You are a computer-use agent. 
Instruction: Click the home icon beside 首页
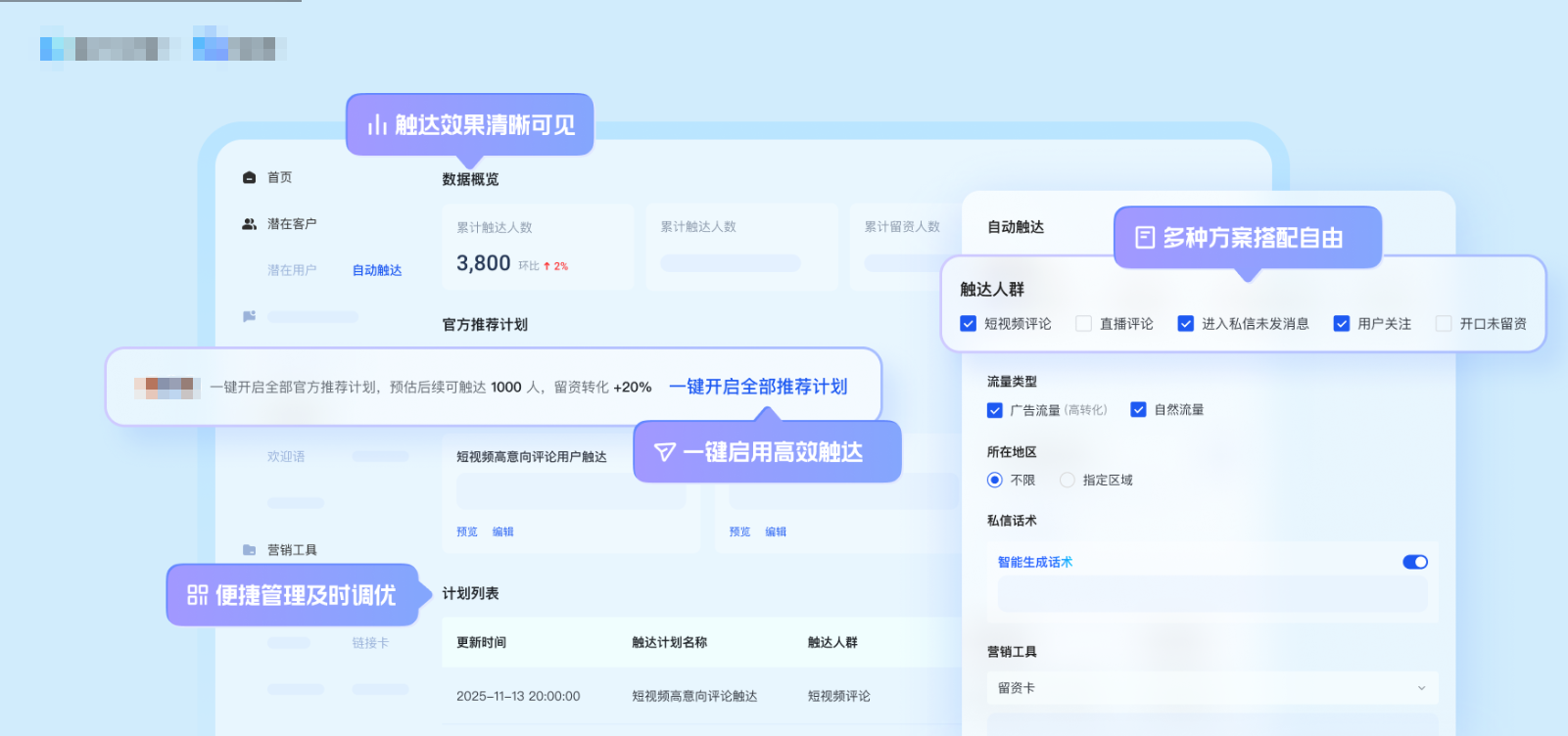coord(249,177)
